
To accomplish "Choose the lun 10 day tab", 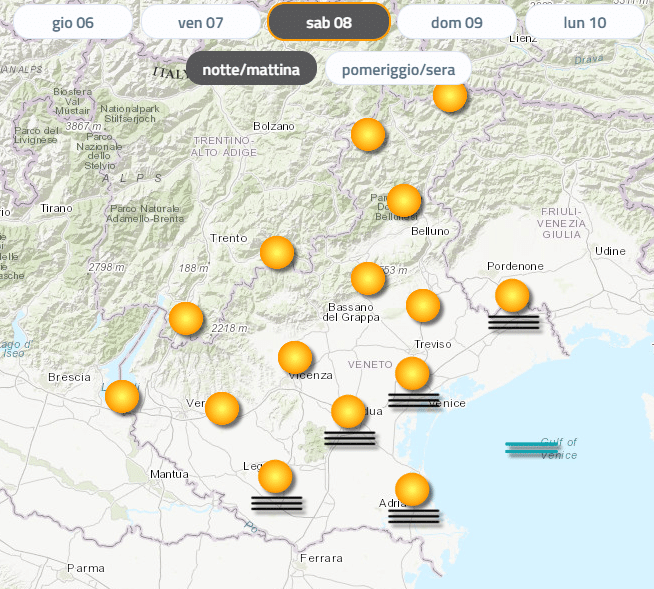I will (585, 22).
